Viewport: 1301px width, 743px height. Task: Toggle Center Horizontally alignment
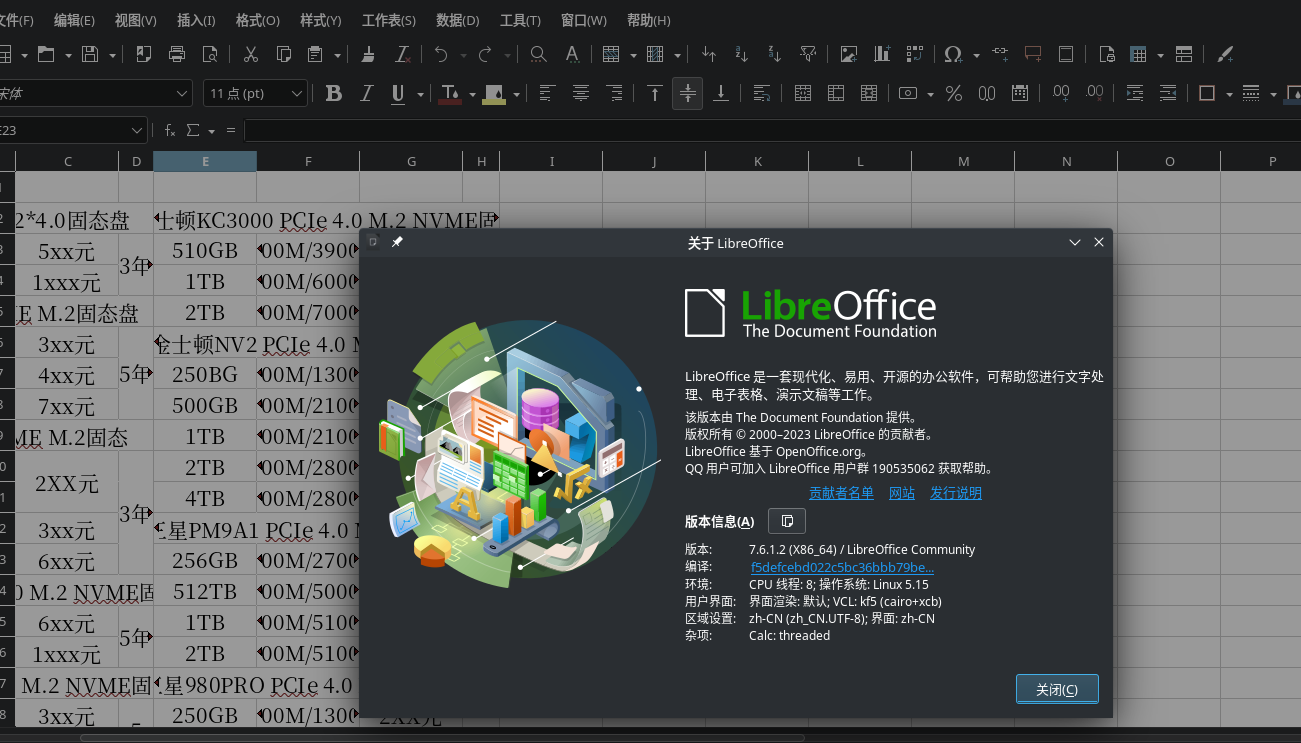(580, 93)
